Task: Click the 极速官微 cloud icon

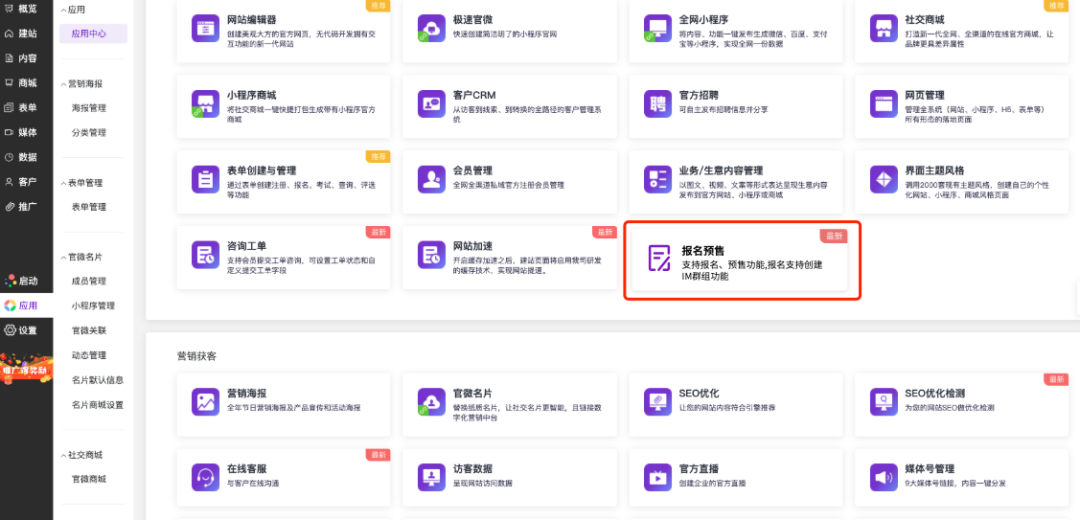Action: (432, 27)
